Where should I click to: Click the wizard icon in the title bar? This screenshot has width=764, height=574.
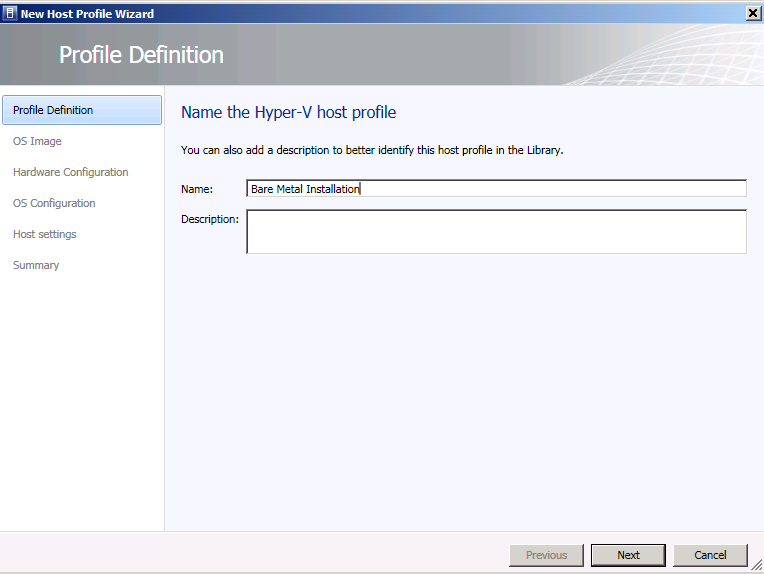[x=10, y=13]
